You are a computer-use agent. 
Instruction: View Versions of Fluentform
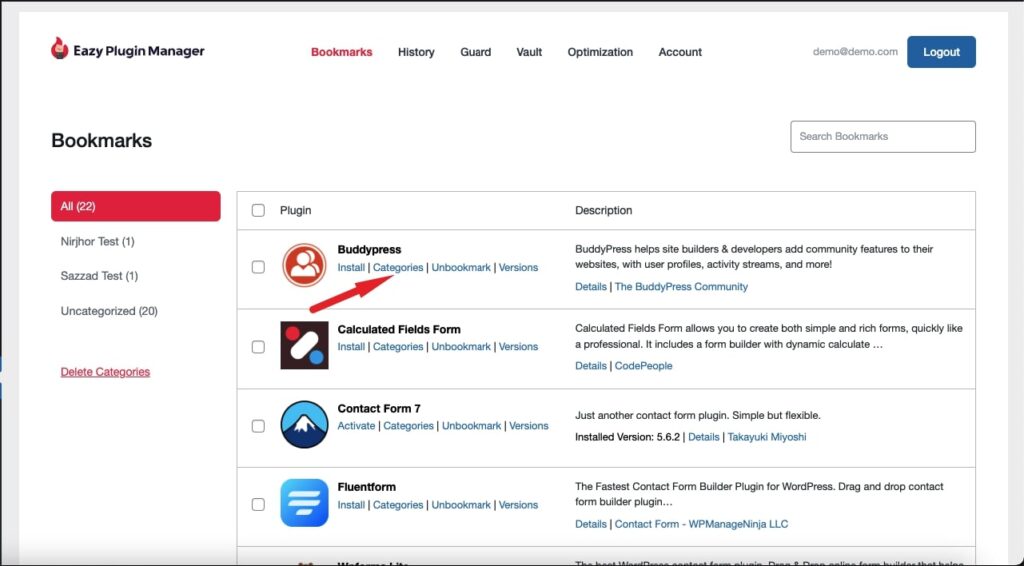coord(518,505)
